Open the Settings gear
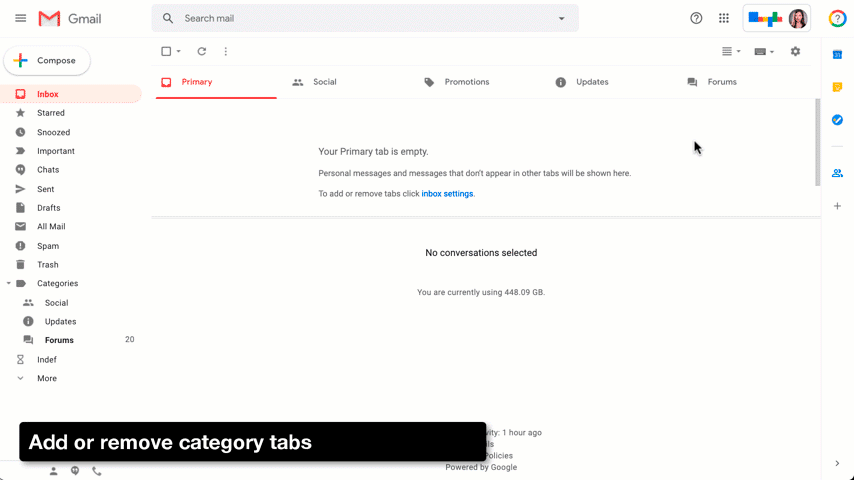This screenshot has width=854, height=480. coord(796,51)
